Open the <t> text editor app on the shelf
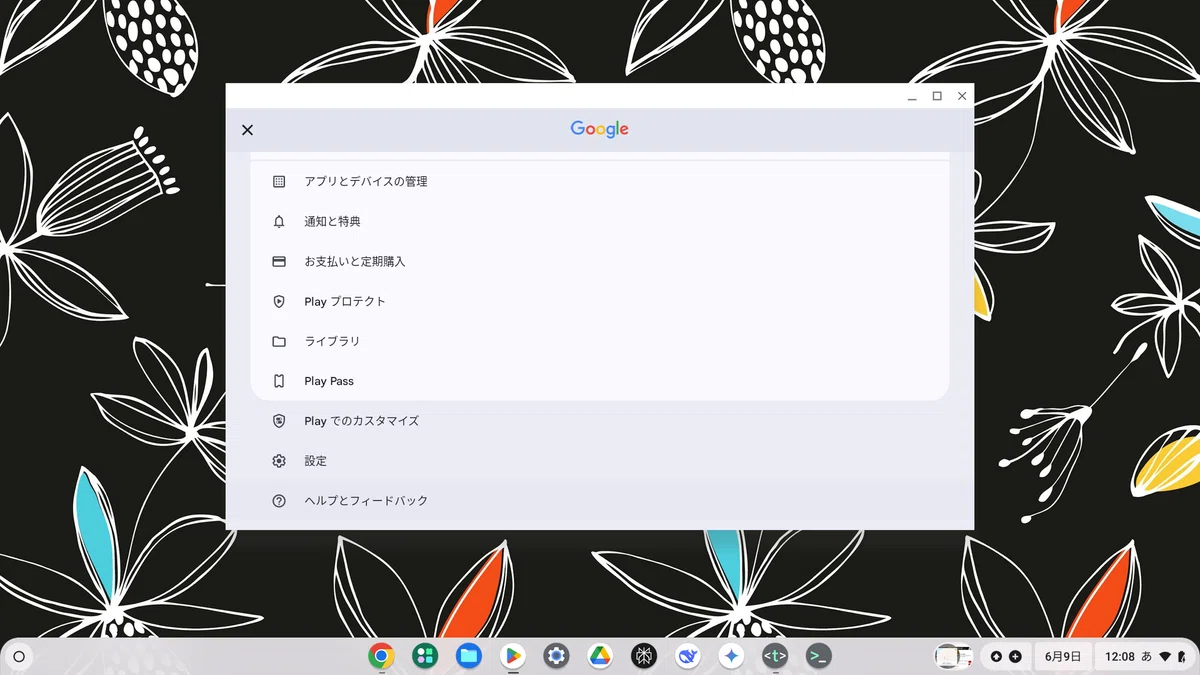Viewport: 1200px width, 675px height. coord(775,656)
